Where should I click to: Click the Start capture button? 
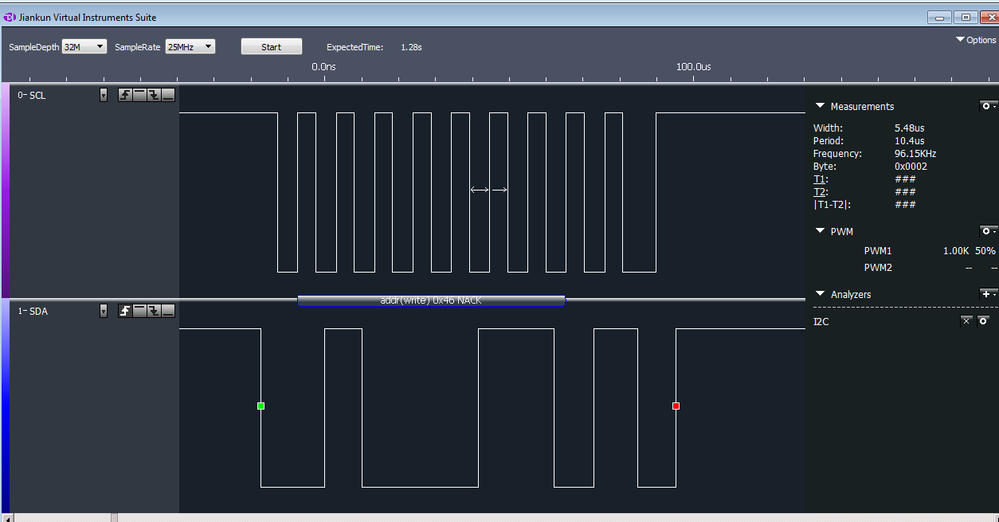(x=271, y=47)
